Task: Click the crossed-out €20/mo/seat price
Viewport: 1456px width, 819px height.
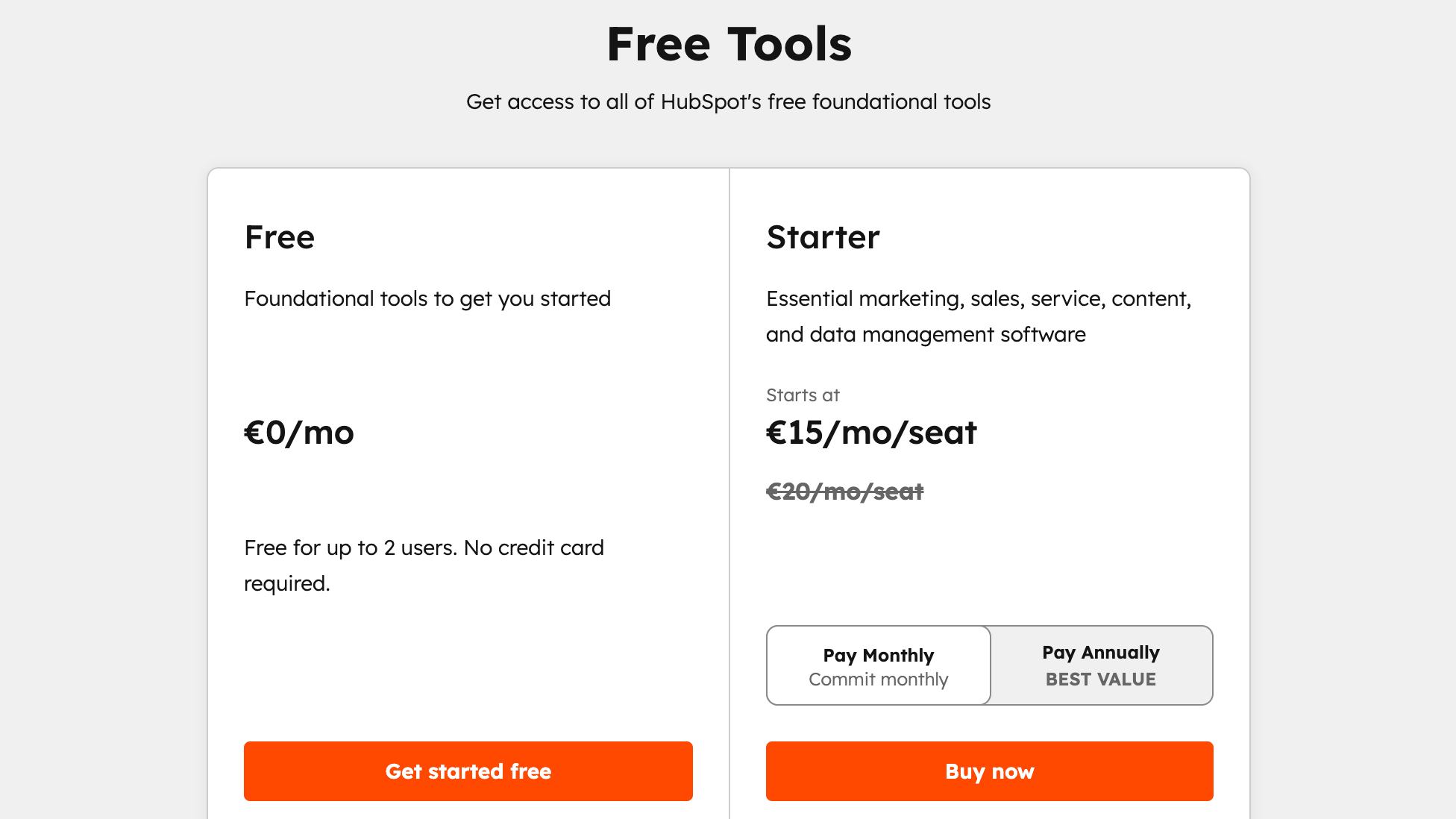Action: [x=844, y=492]
